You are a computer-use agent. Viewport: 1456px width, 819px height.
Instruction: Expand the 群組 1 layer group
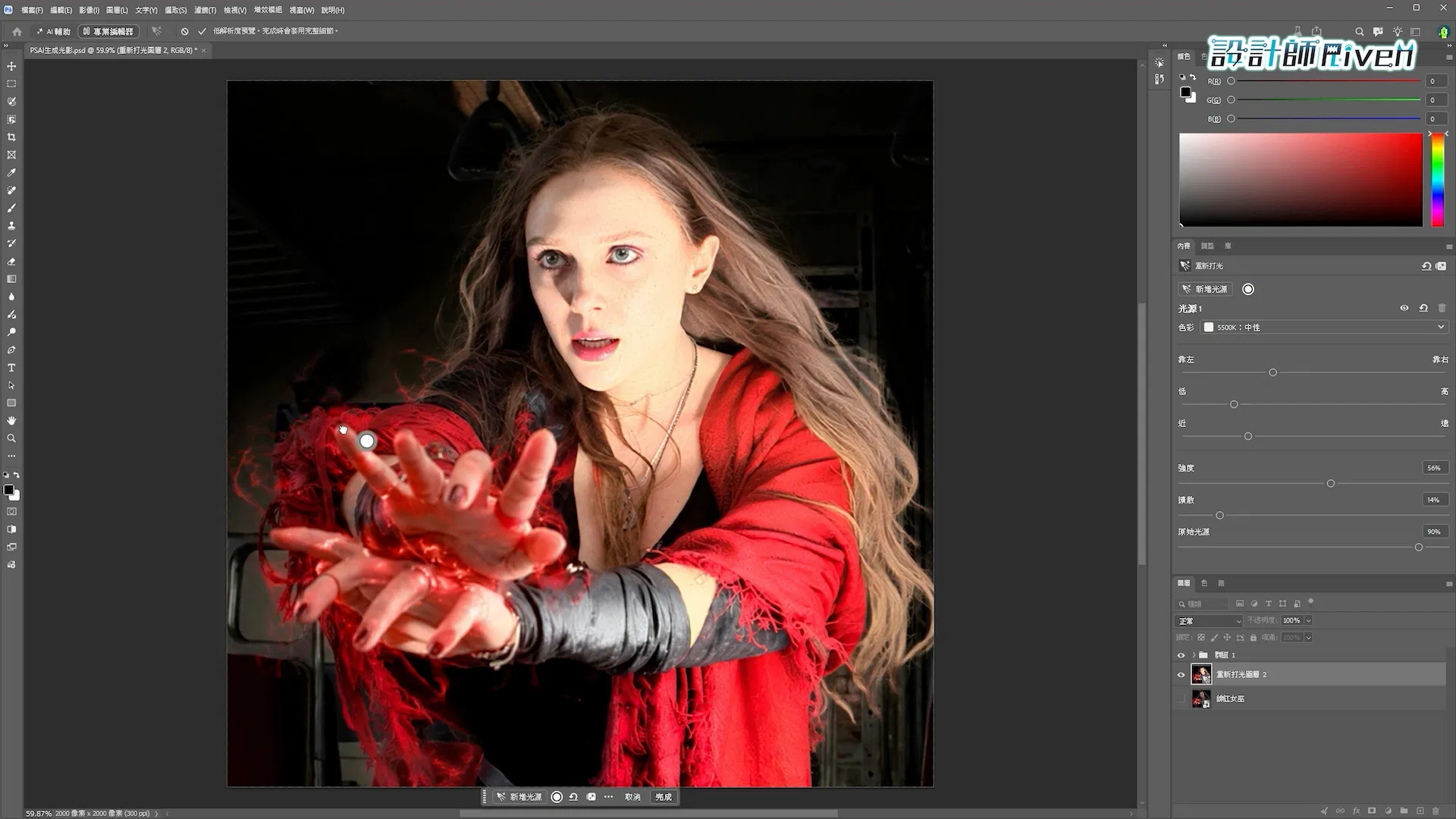[x=1194, y=655]
